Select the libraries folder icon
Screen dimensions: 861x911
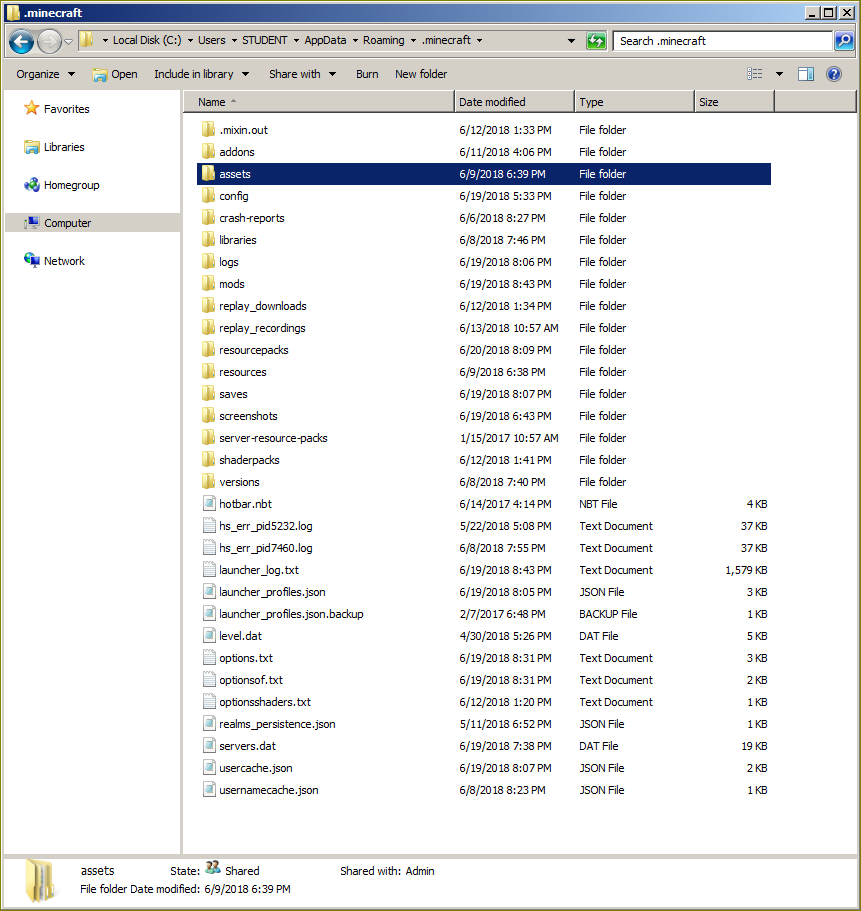pos(209,239)
